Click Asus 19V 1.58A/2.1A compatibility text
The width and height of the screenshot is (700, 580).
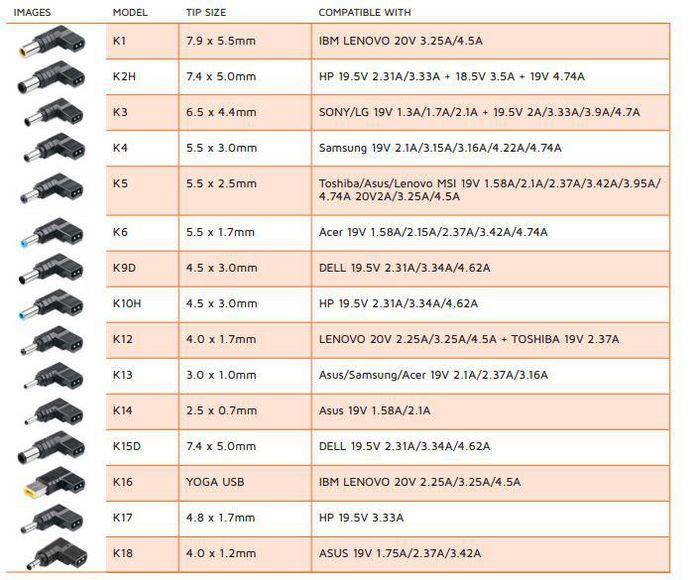pyautogui.click(x=375, y=411)
